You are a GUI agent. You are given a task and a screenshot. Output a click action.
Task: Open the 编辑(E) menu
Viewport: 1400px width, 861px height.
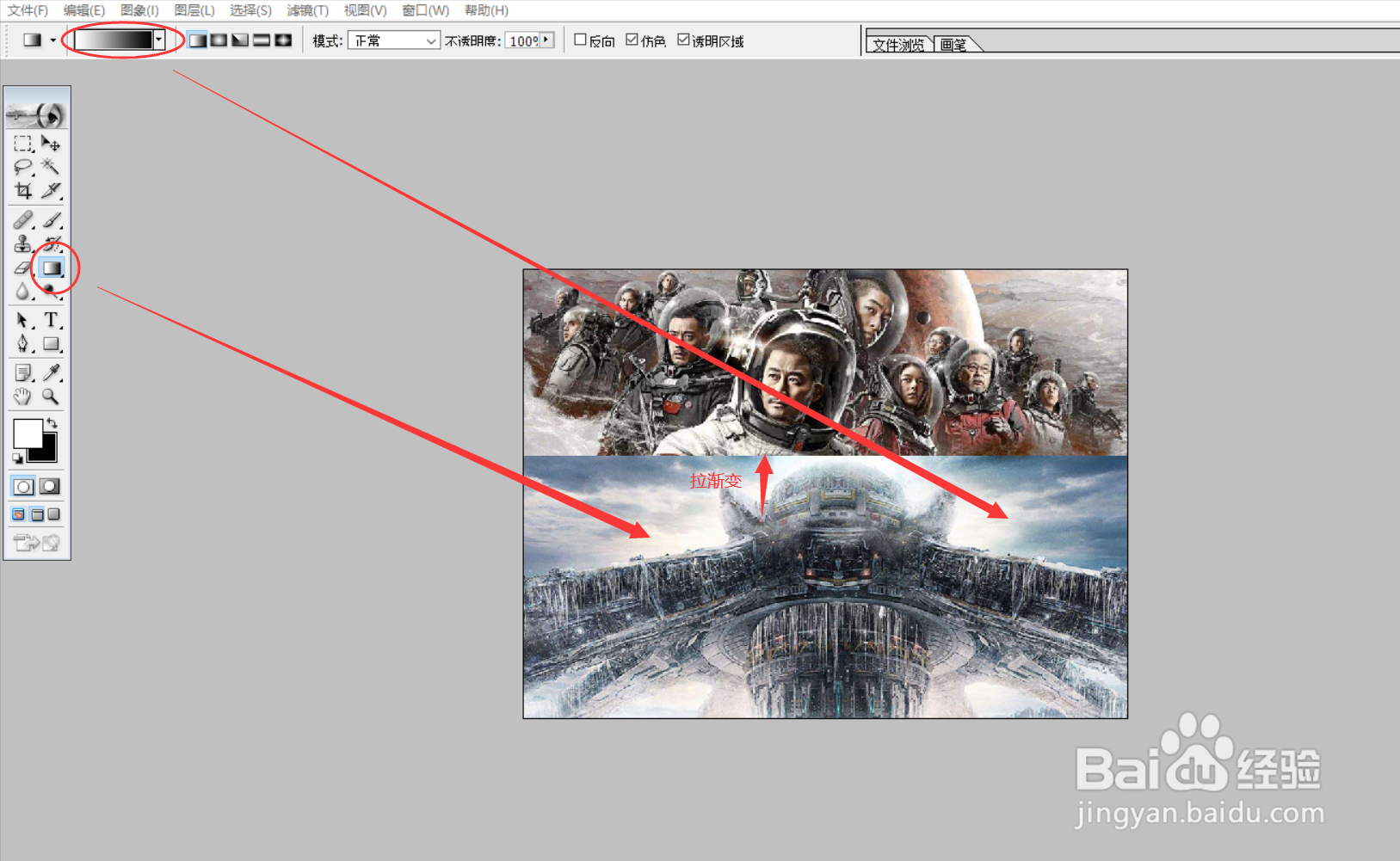coord(84,10)
